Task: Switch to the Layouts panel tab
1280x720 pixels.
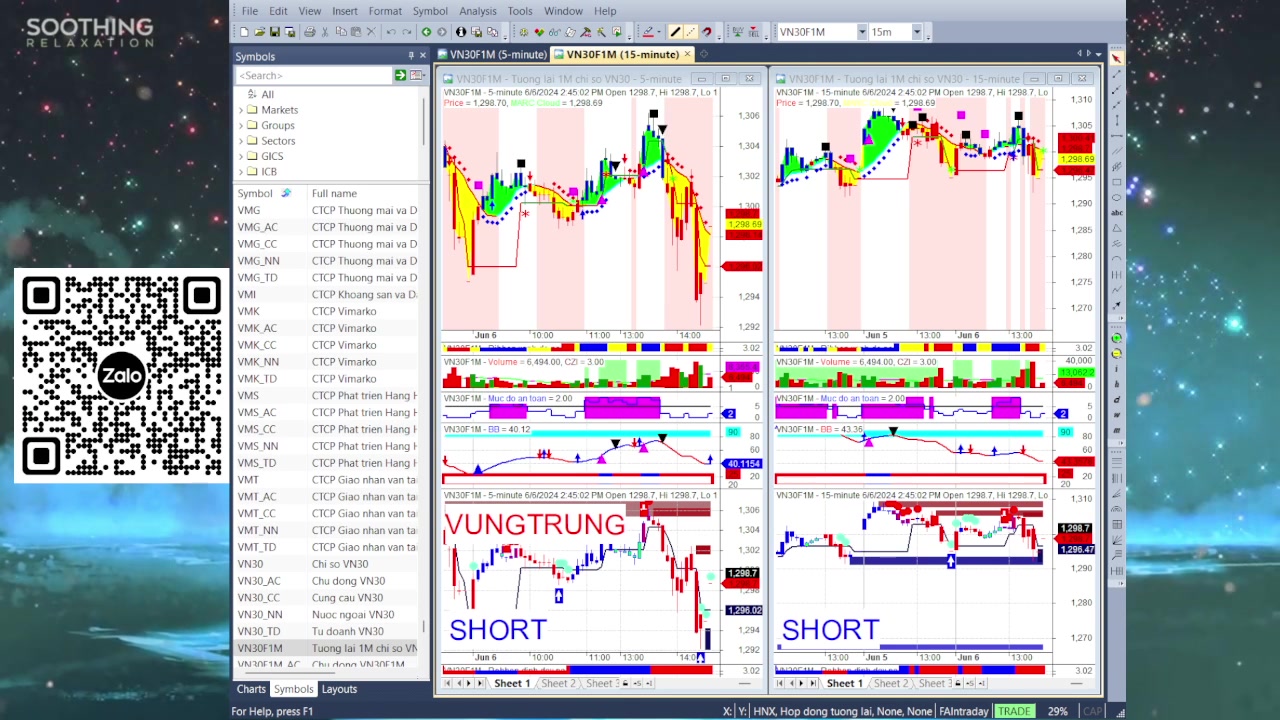Action: pyautogui.click(x=339, y=689)
